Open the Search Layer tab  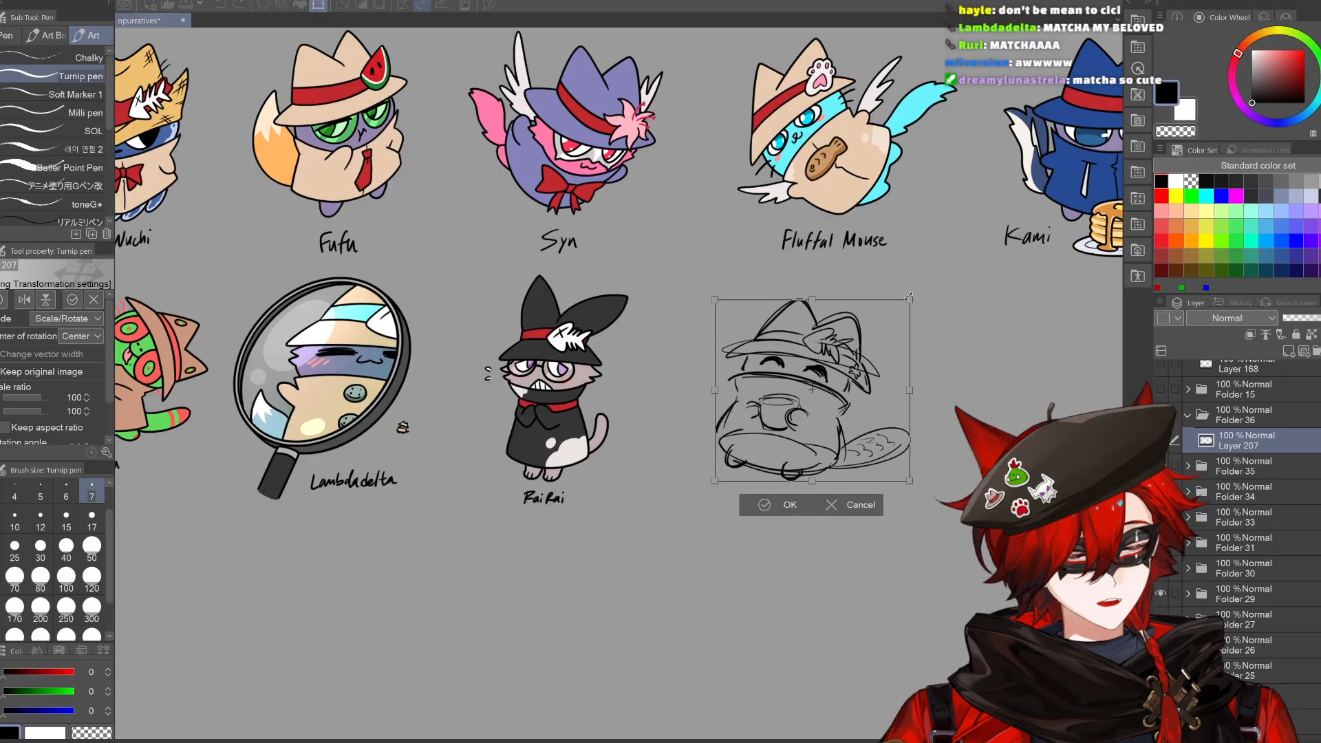[x=1288, y=302]
